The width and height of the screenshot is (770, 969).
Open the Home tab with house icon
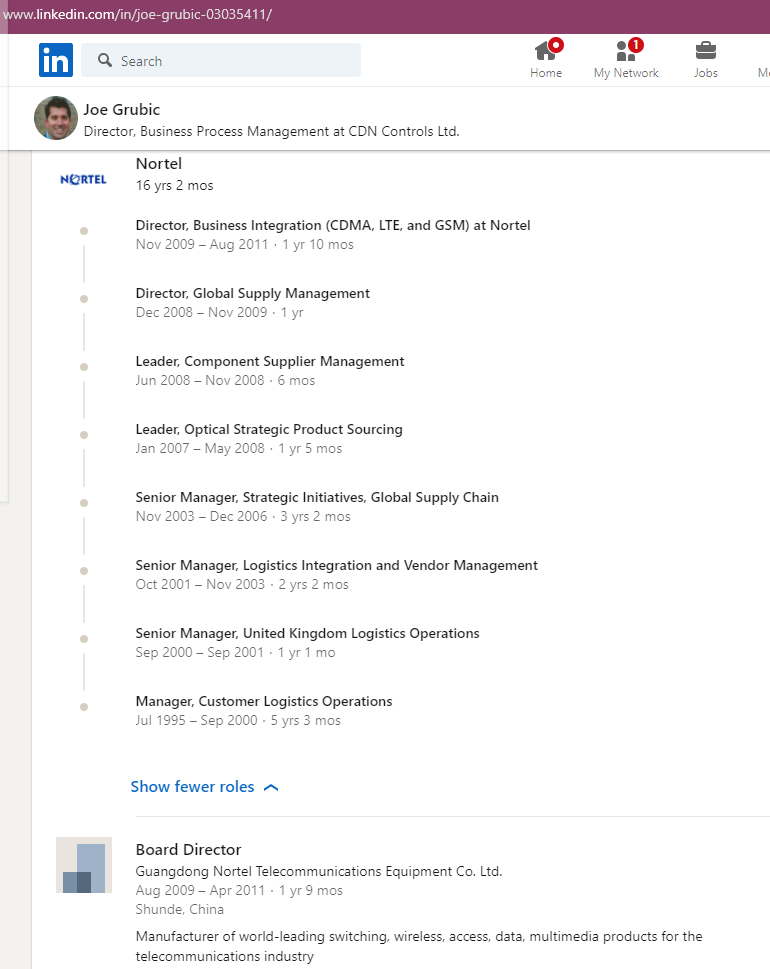546,60
